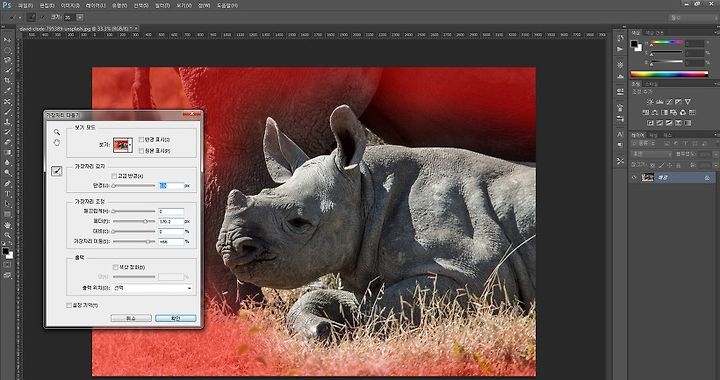Enable the Remember Settings (T) checkbox
The height and width of the screenshot is (380, 720).
pyautogui.click(x=69, y=305)
